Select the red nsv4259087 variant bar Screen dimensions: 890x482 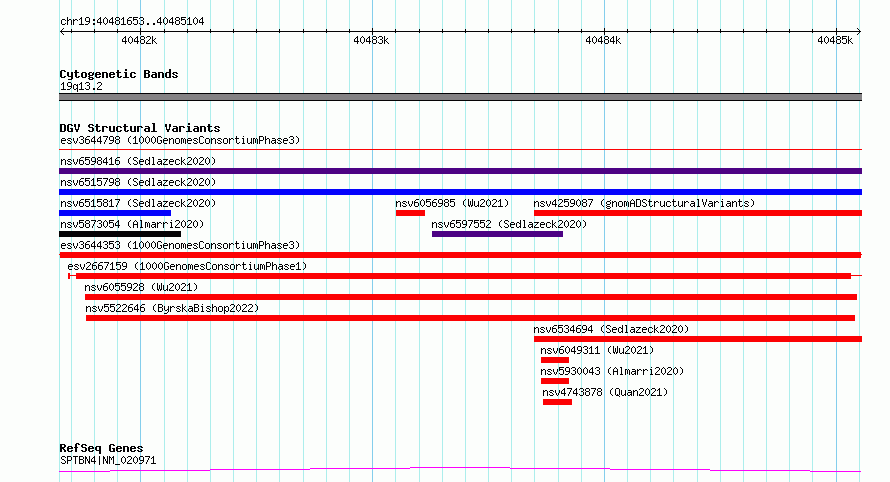coord(698,213)
